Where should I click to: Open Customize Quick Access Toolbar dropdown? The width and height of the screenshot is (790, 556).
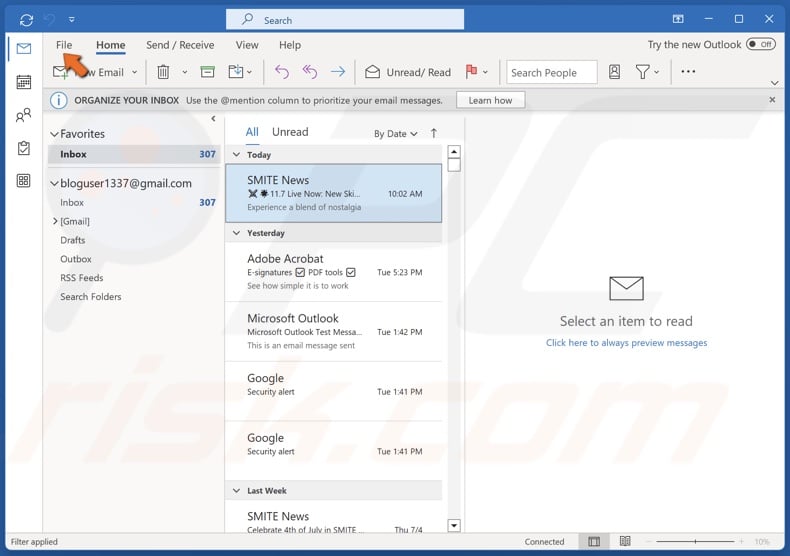(x=72, y=20)
